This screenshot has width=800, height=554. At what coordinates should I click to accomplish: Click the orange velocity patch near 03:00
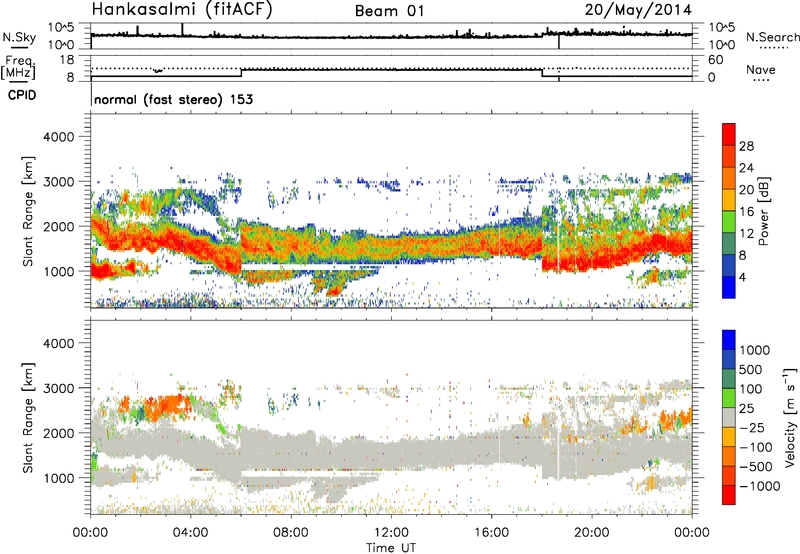tap(166, 407)
